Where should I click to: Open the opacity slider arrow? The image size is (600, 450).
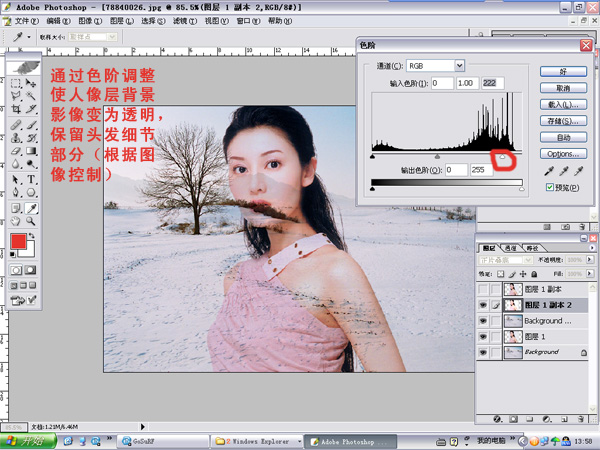590,259
